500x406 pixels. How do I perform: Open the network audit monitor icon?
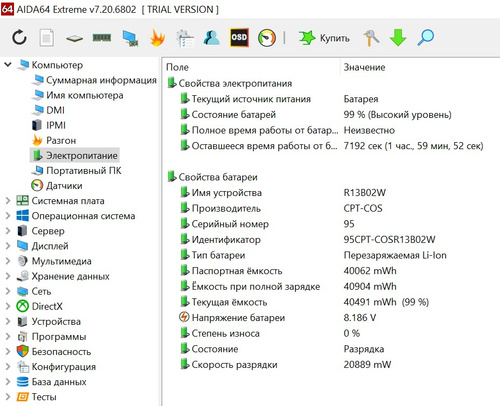coord(130,37)
